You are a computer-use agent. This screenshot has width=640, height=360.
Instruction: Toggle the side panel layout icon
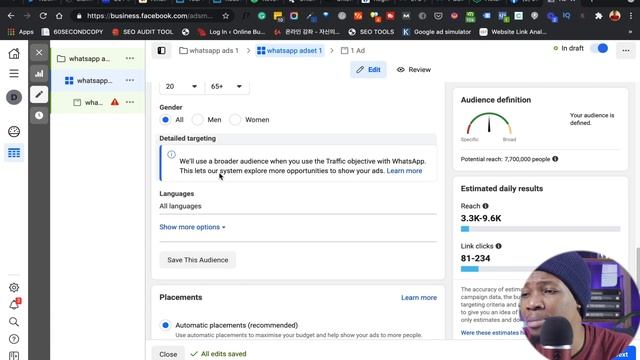(162, 51)
